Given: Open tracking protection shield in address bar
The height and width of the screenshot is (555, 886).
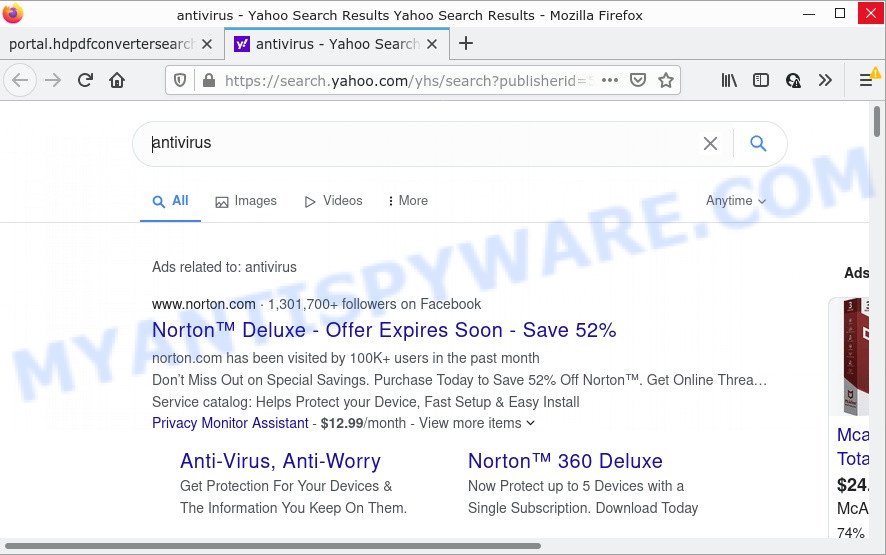Looking at the screenshot, I should point(180,80).
